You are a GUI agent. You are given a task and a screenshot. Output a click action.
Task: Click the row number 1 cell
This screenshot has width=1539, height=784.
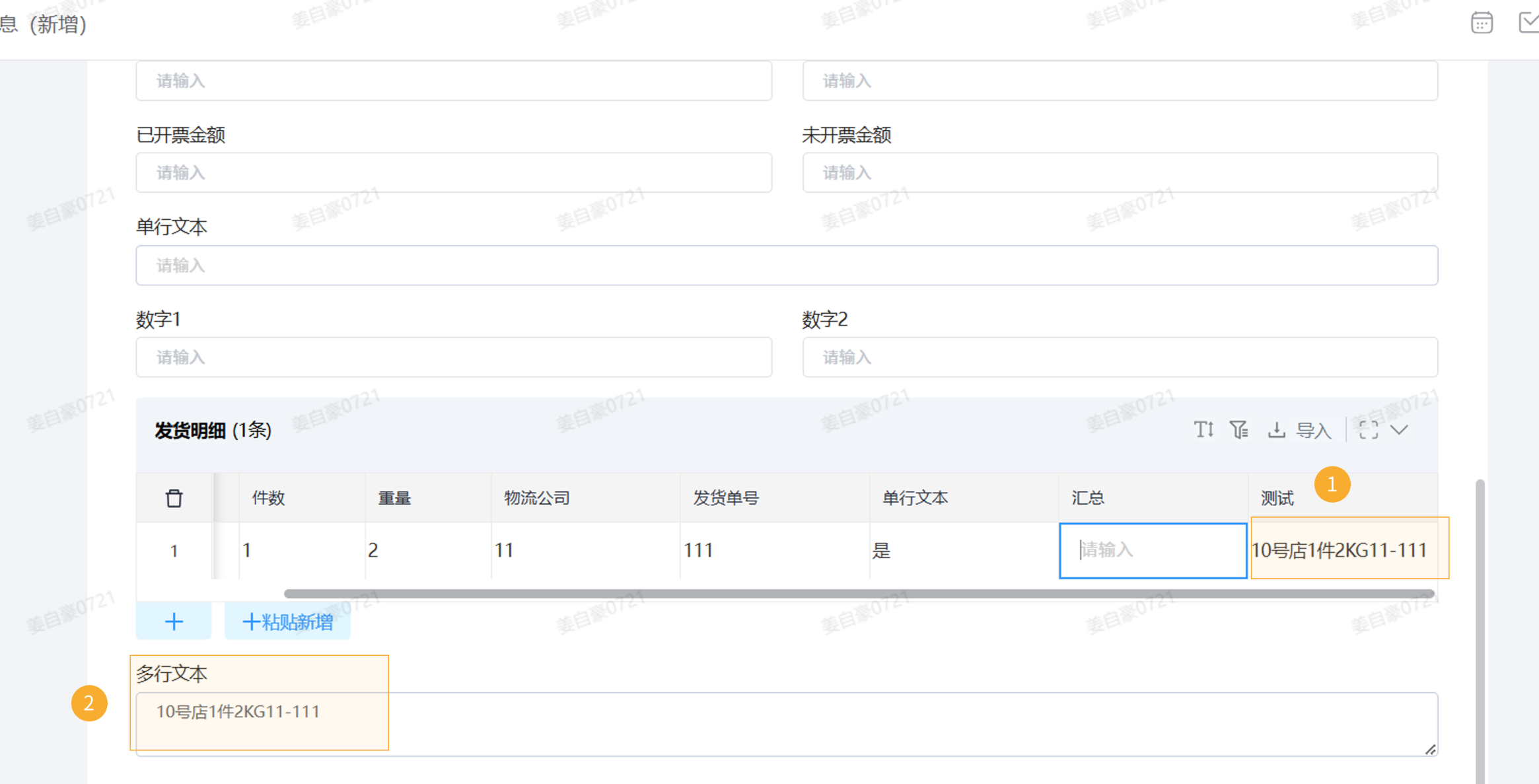pyautogui.click(x=174, y=551)
